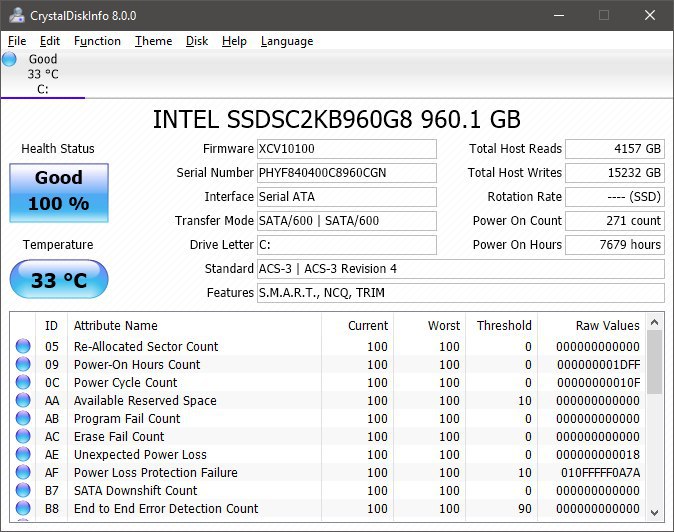Open the Help menu

coord(234,41)
